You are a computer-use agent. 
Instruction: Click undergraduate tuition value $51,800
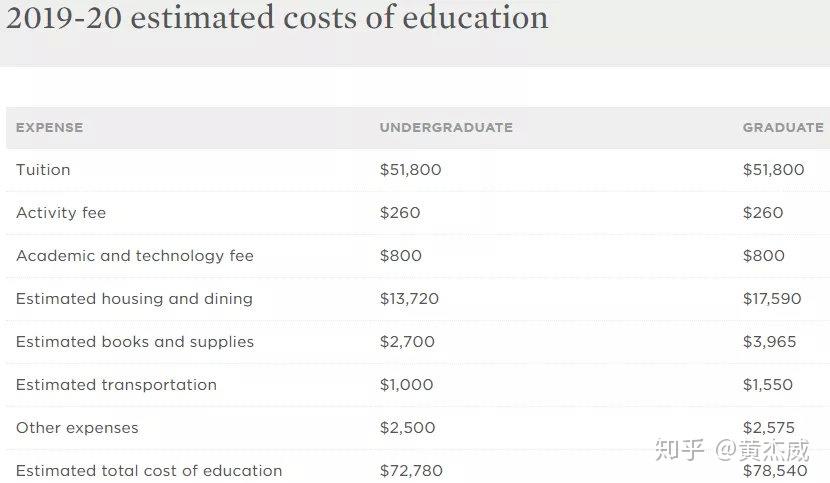pos(410,169)
